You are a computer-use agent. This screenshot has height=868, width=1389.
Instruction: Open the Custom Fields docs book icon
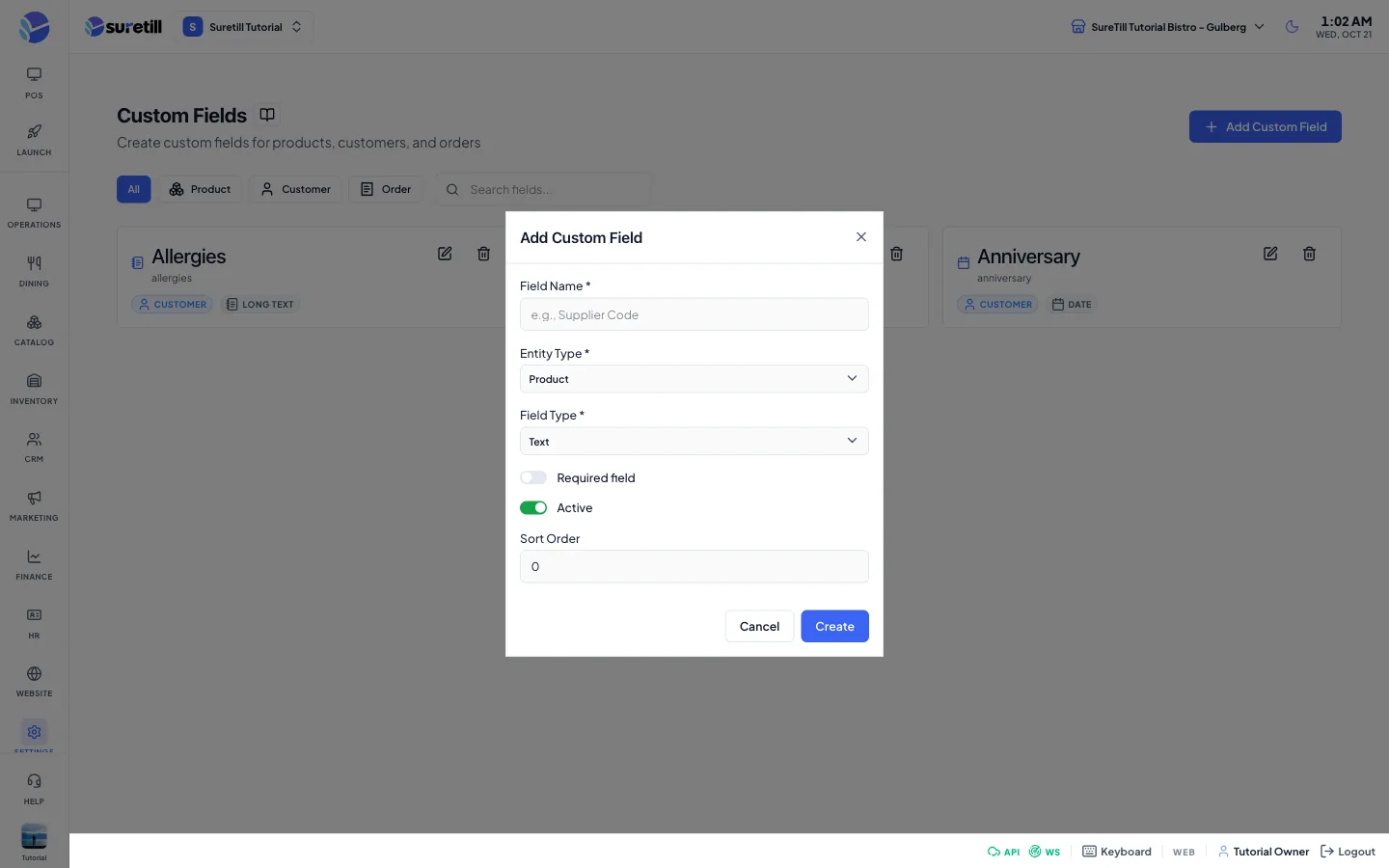tap(267, 115)
